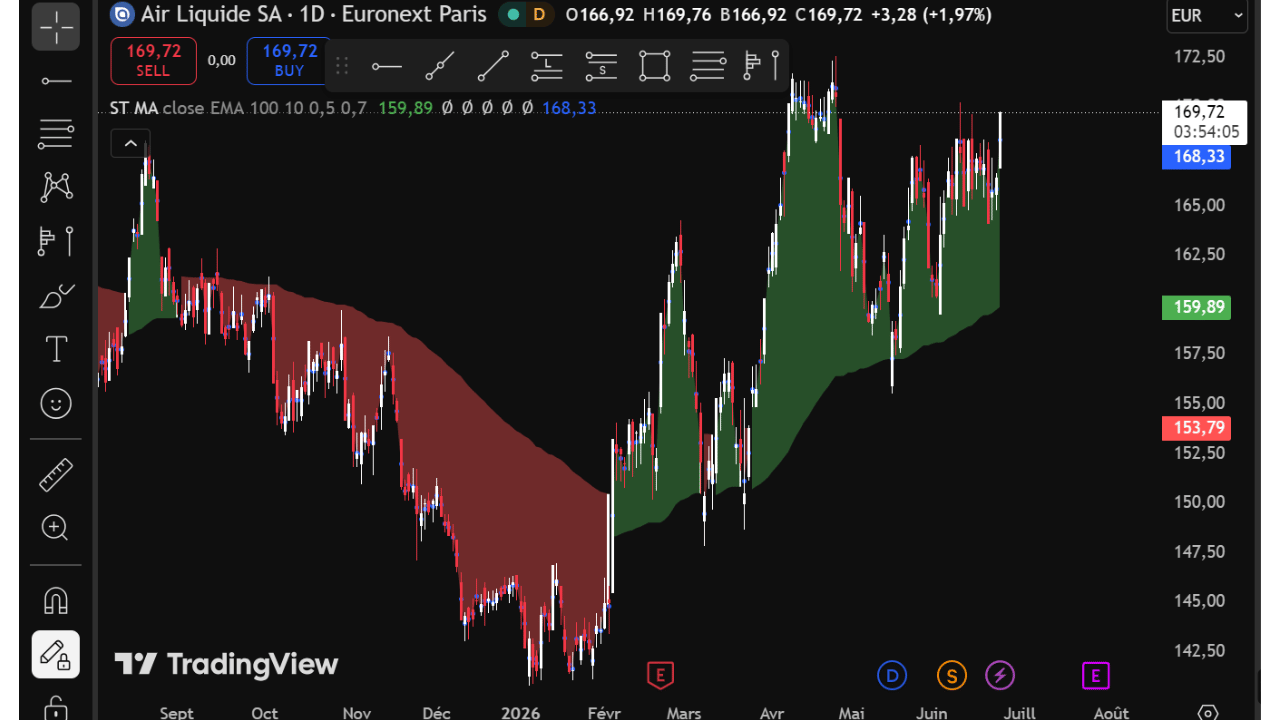Click the Air Liquide SA symbol title
1280x720 pixels.
213,14
